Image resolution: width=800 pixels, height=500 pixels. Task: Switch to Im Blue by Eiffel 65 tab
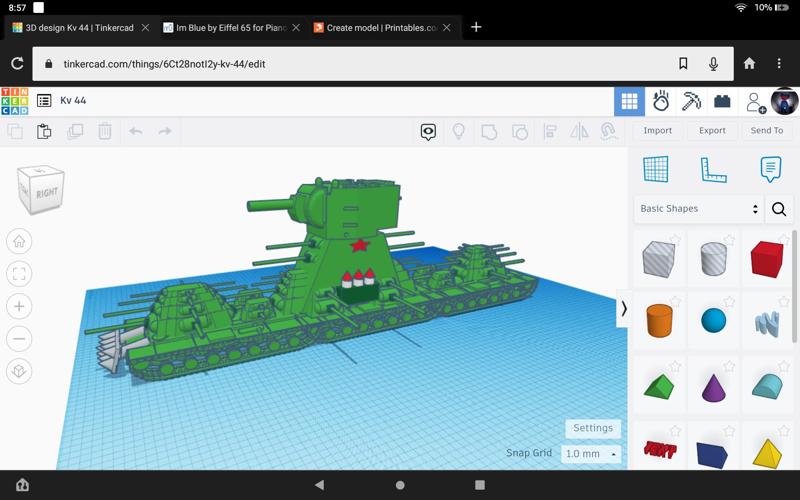click(231, 28)
